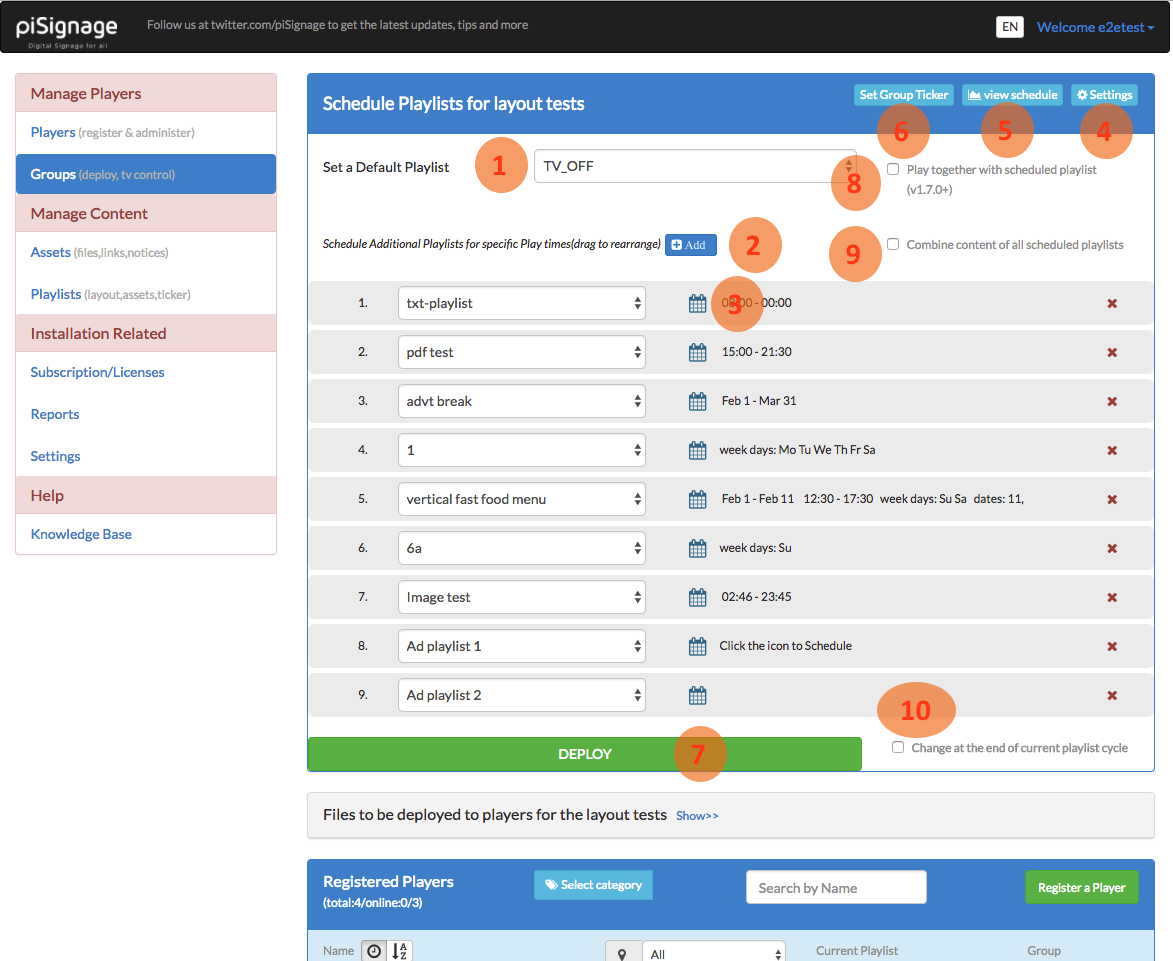The width and height of the screenshot is (1173, 961).
Task: Toggle Change at end of playlist cycle
Action: [898, 747]
